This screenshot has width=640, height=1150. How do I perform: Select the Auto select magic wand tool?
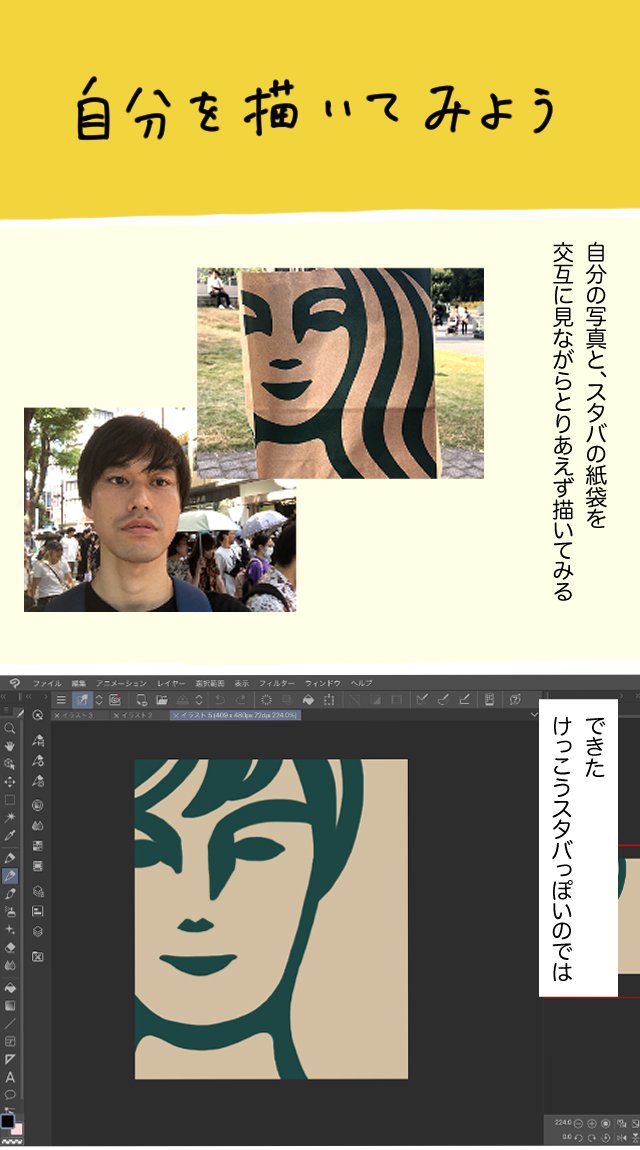click(10, 817)
